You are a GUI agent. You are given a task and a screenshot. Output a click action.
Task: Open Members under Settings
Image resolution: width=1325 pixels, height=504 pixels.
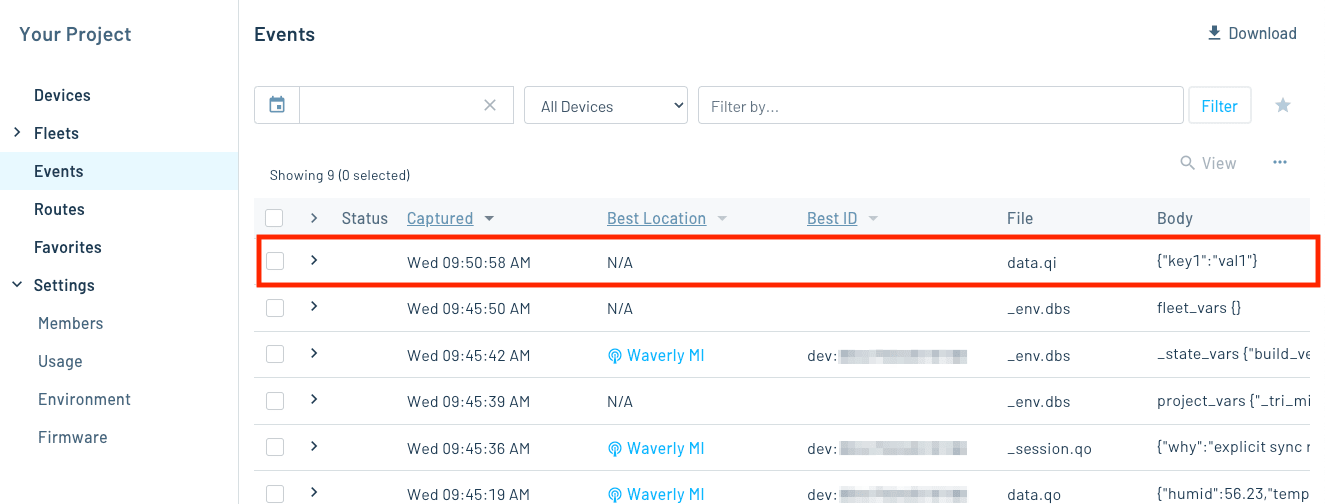pyautogui.click(x=71, y=323)
